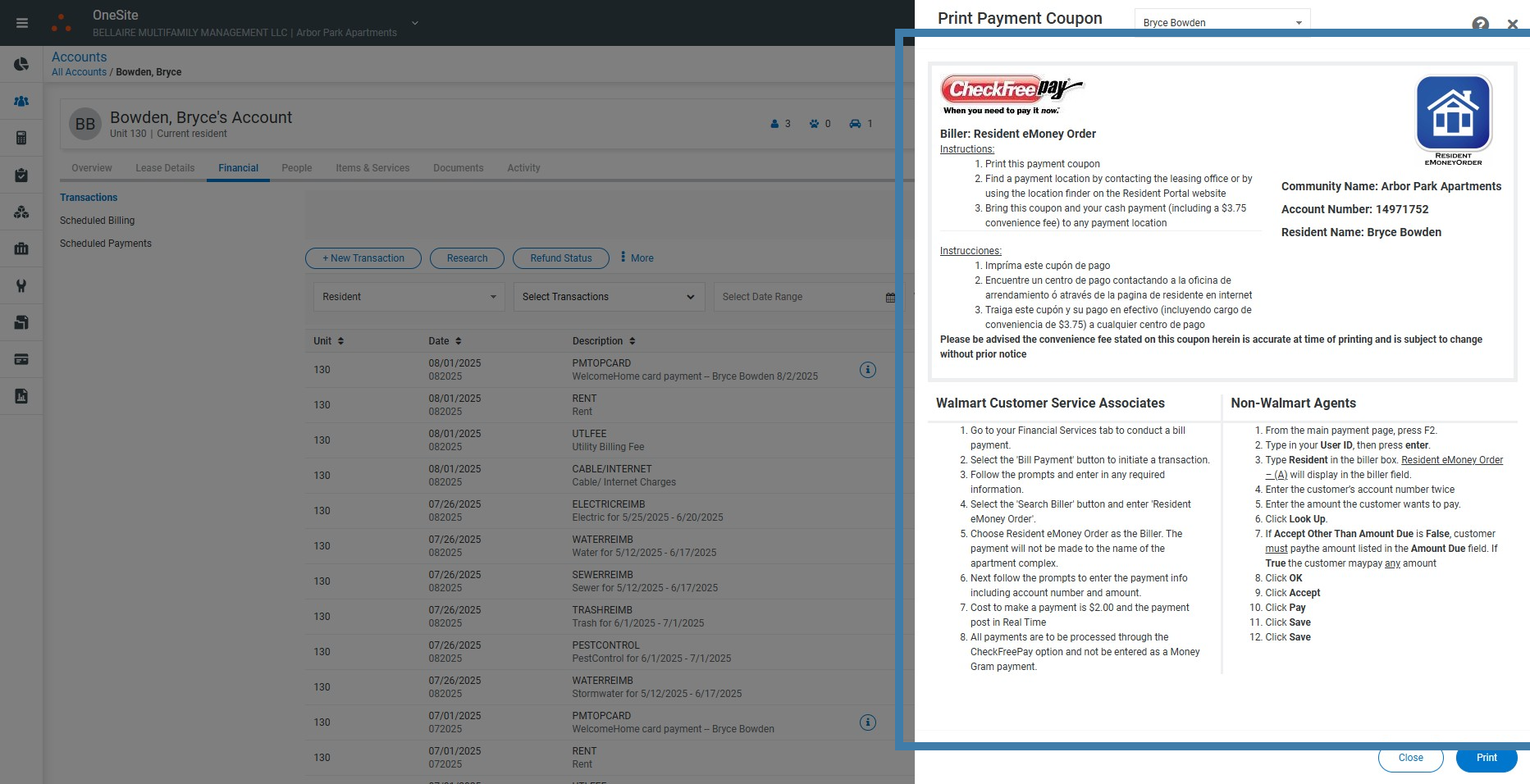Open the payment card sidebar icon

point(21,359)
